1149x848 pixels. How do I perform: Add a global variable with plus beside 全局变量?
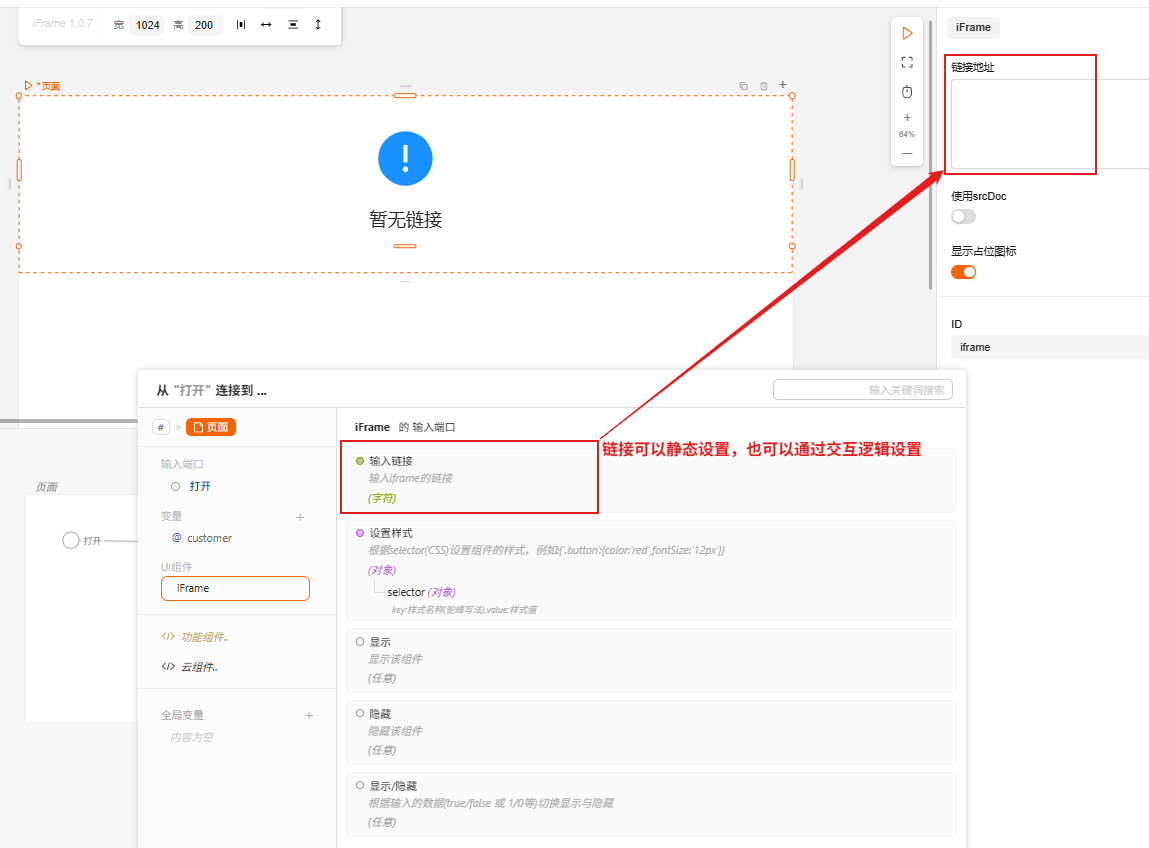309,715
